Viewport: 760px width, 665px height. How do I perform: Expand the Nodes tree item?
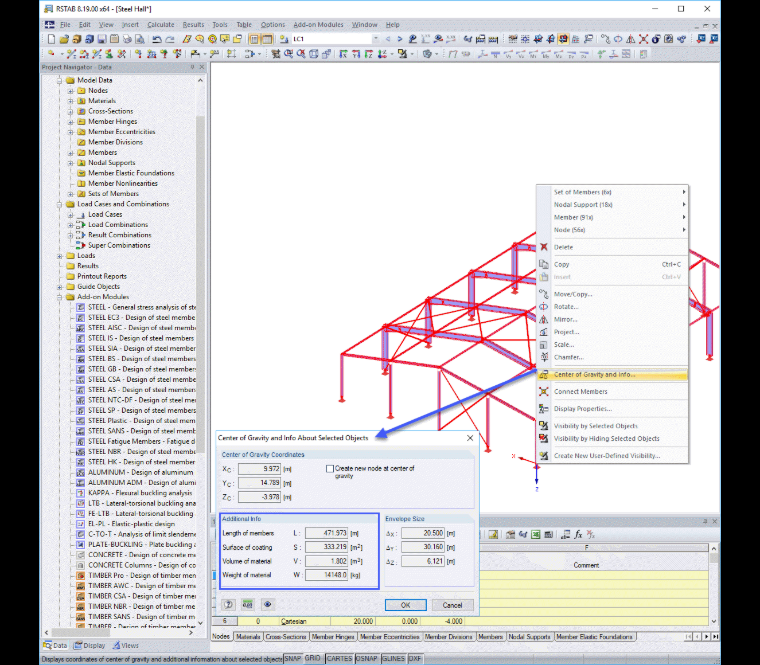(71, 91)
